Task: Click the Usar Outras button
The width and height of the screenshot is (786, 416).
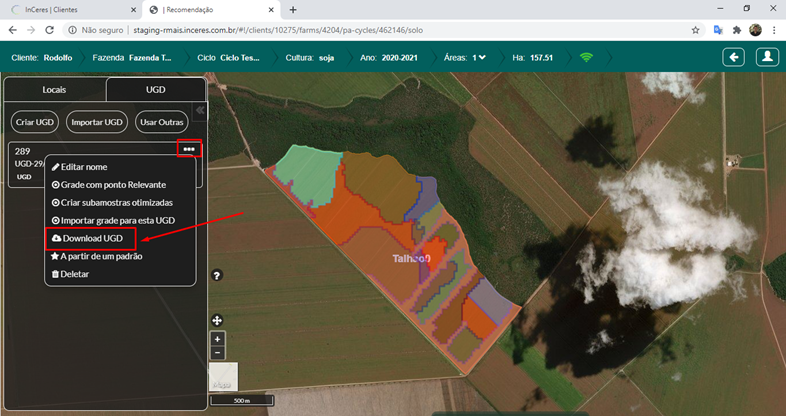Action: click(161, 122)
